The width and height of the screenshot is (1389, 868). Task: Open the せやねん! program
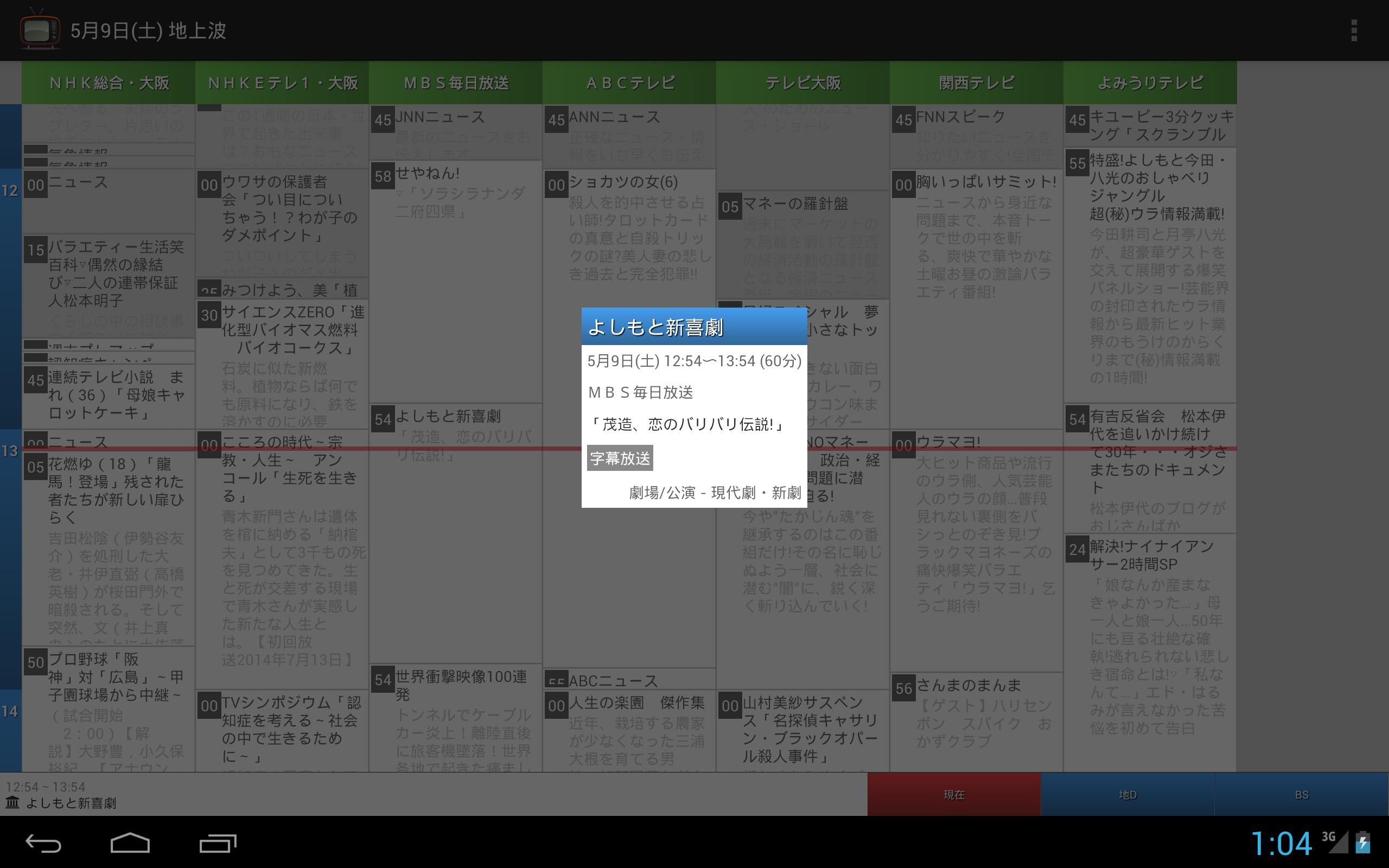pos(456,282)
